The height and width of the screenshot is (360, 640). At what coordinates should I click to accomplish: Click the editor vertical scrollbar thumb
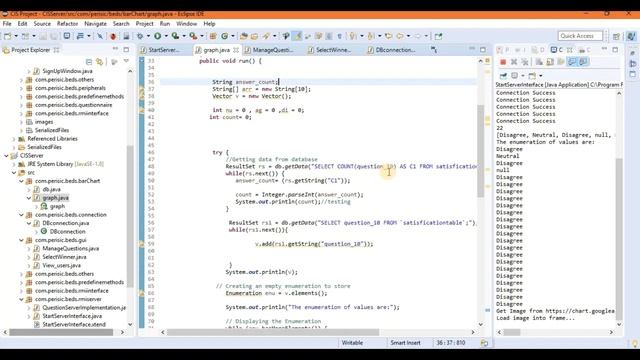click(480, 151)
